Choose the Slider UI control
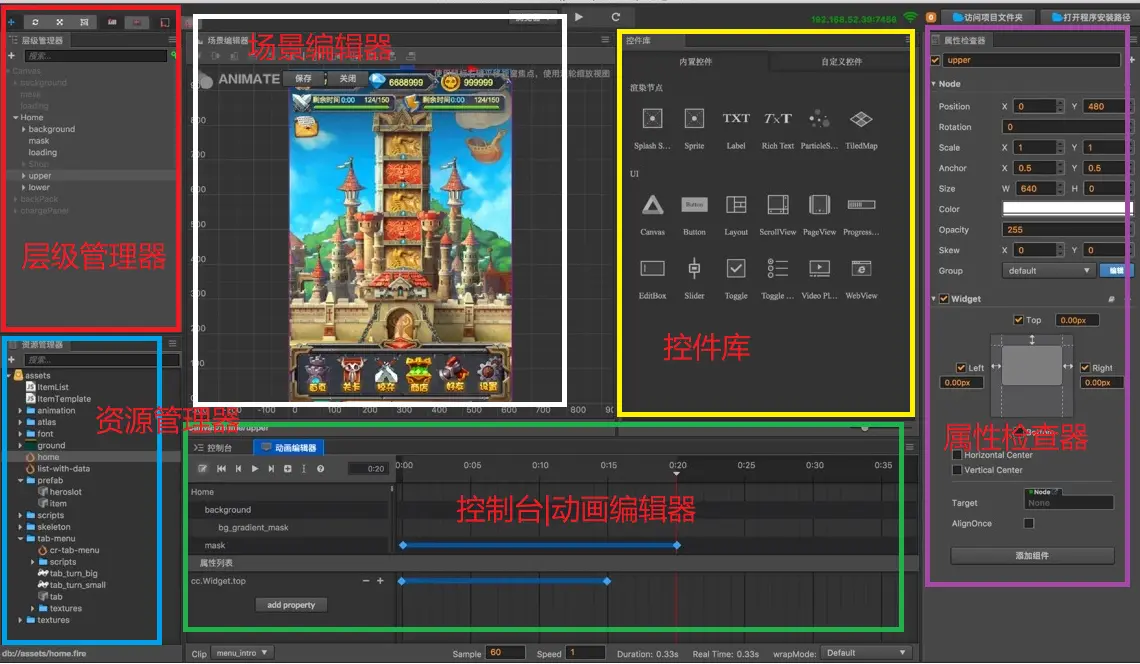Viewport: 1140px width, 664px height. (694, 268)
